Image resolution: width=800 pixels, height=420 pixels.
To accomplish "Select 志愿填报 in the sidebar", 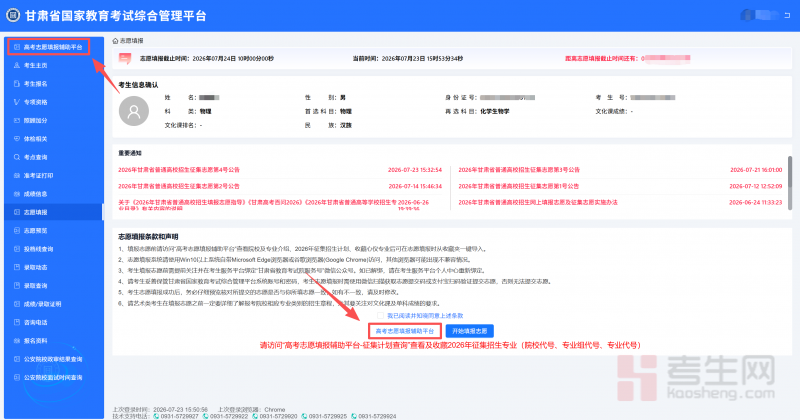I will click(54, 212).
